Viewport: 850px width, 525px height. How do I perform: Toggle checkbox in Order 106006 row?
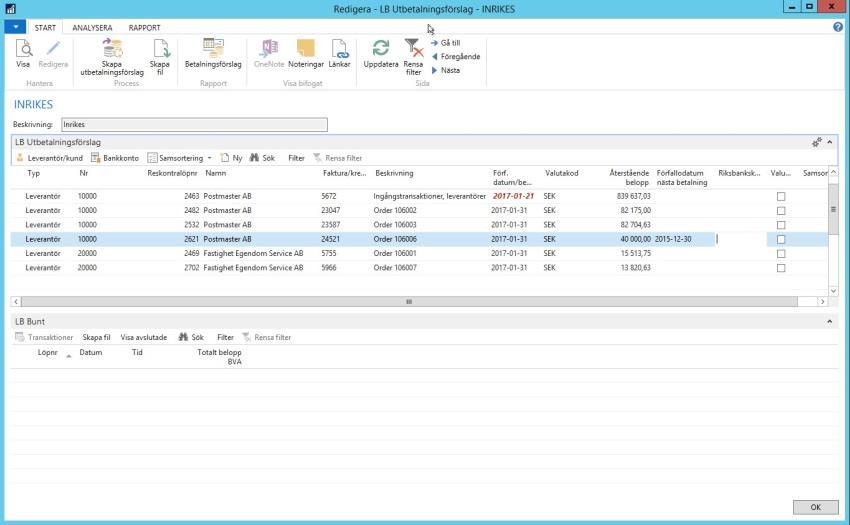coord(781,239)
